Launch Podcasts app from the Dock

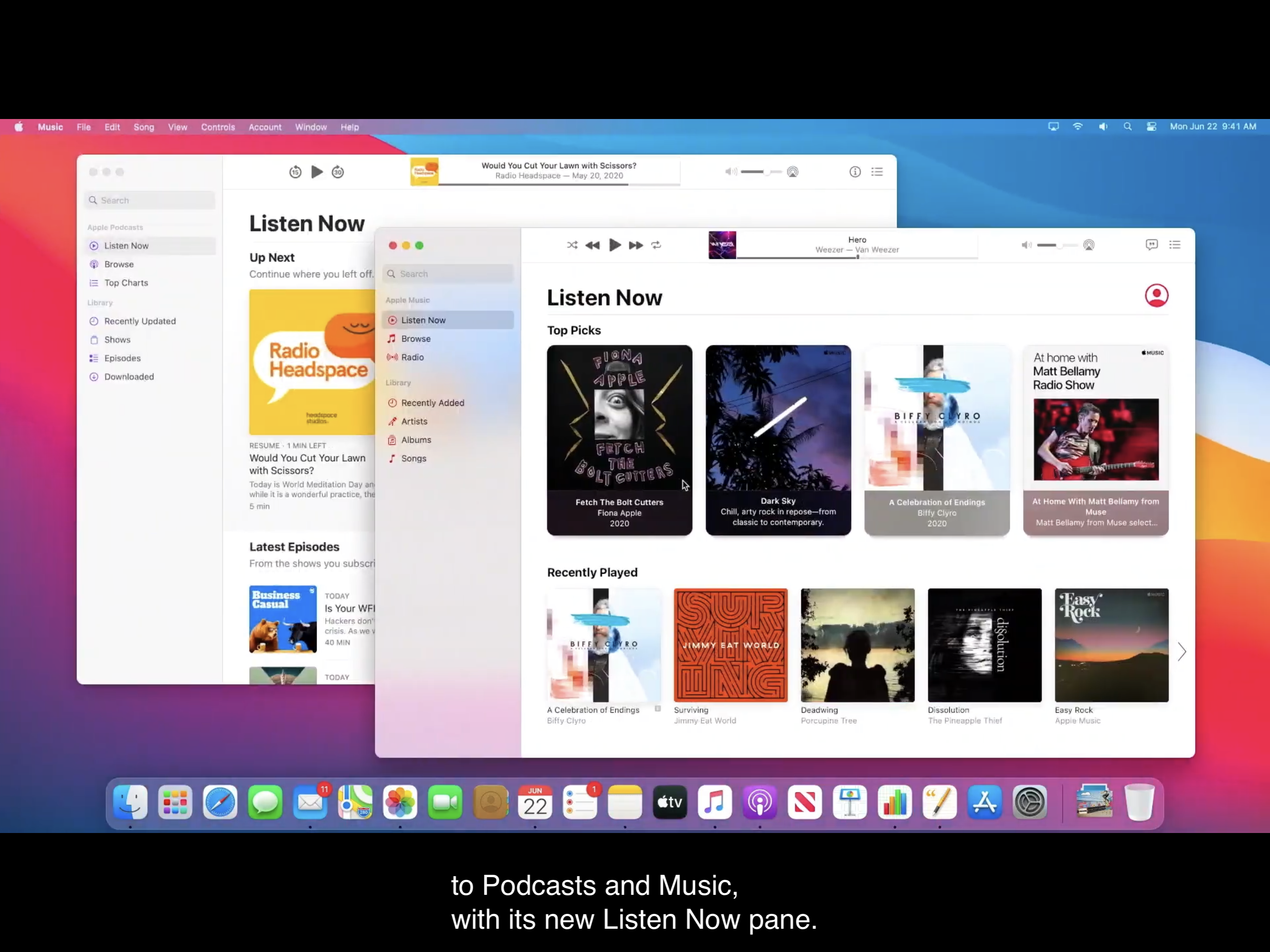[760, 801]
